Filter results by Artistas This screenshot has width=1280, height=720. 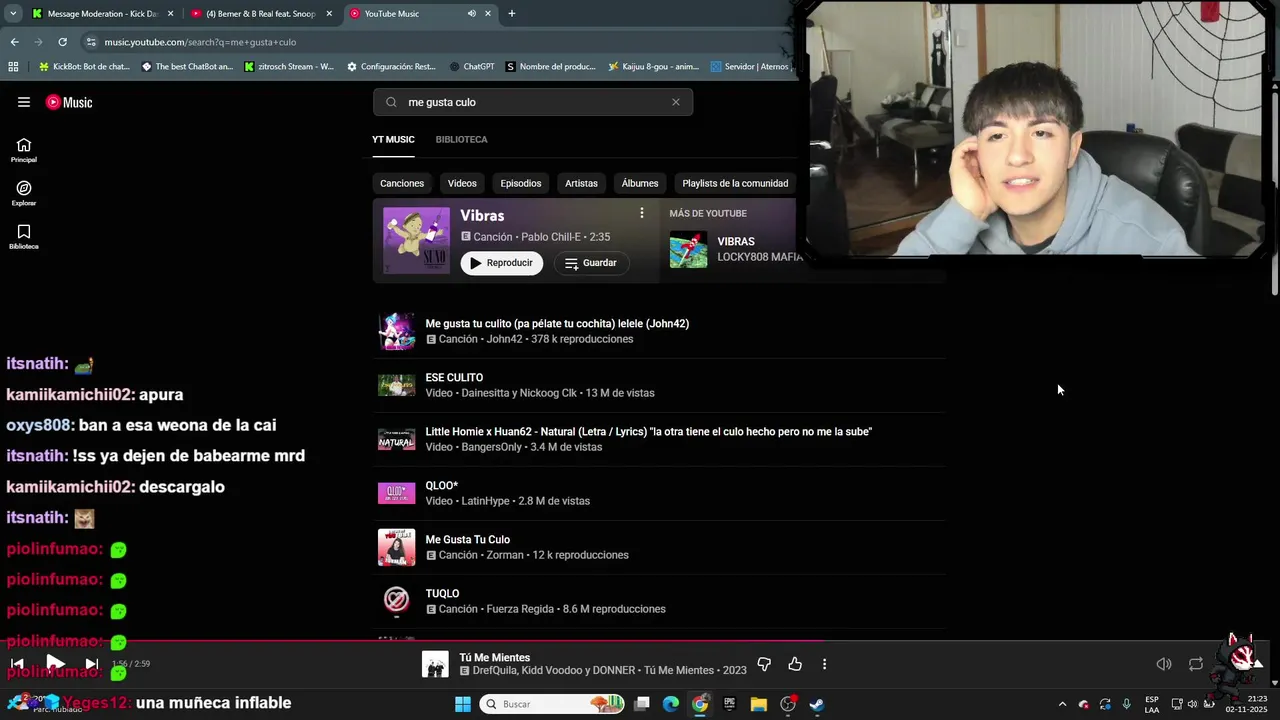coord(581,183)
